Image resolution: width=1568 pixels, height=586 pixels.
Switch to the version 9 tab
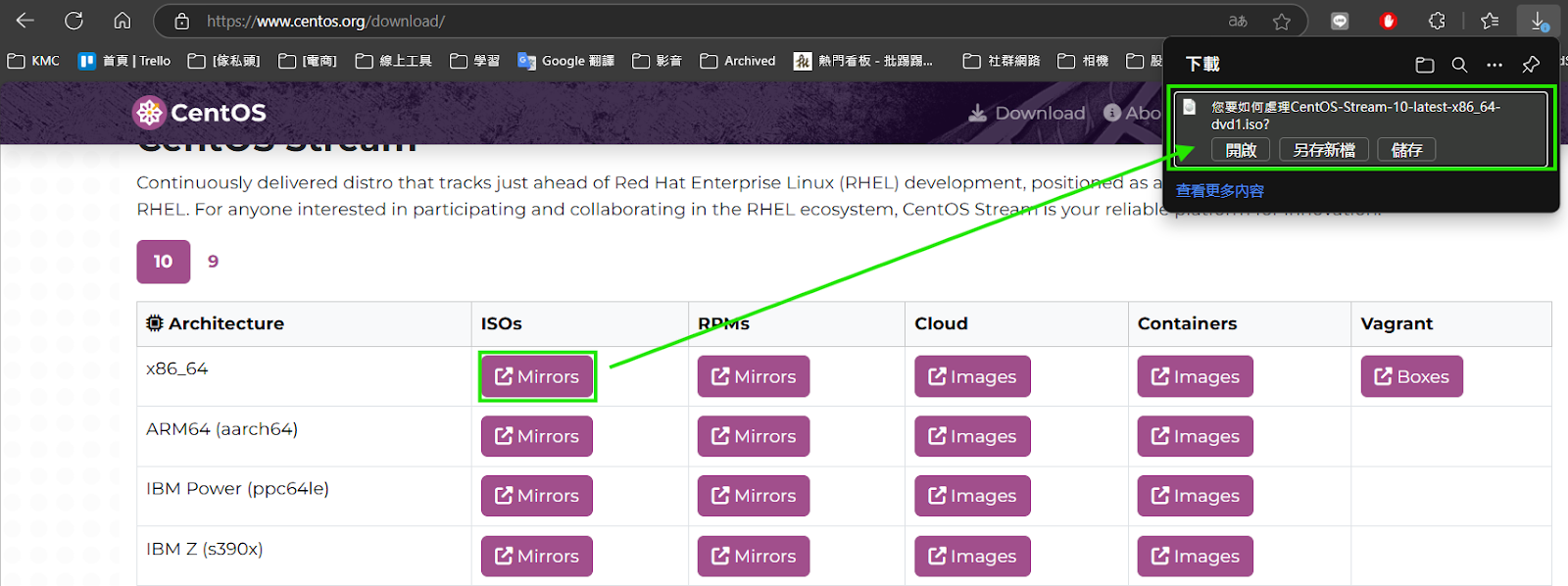pos(213,262)
